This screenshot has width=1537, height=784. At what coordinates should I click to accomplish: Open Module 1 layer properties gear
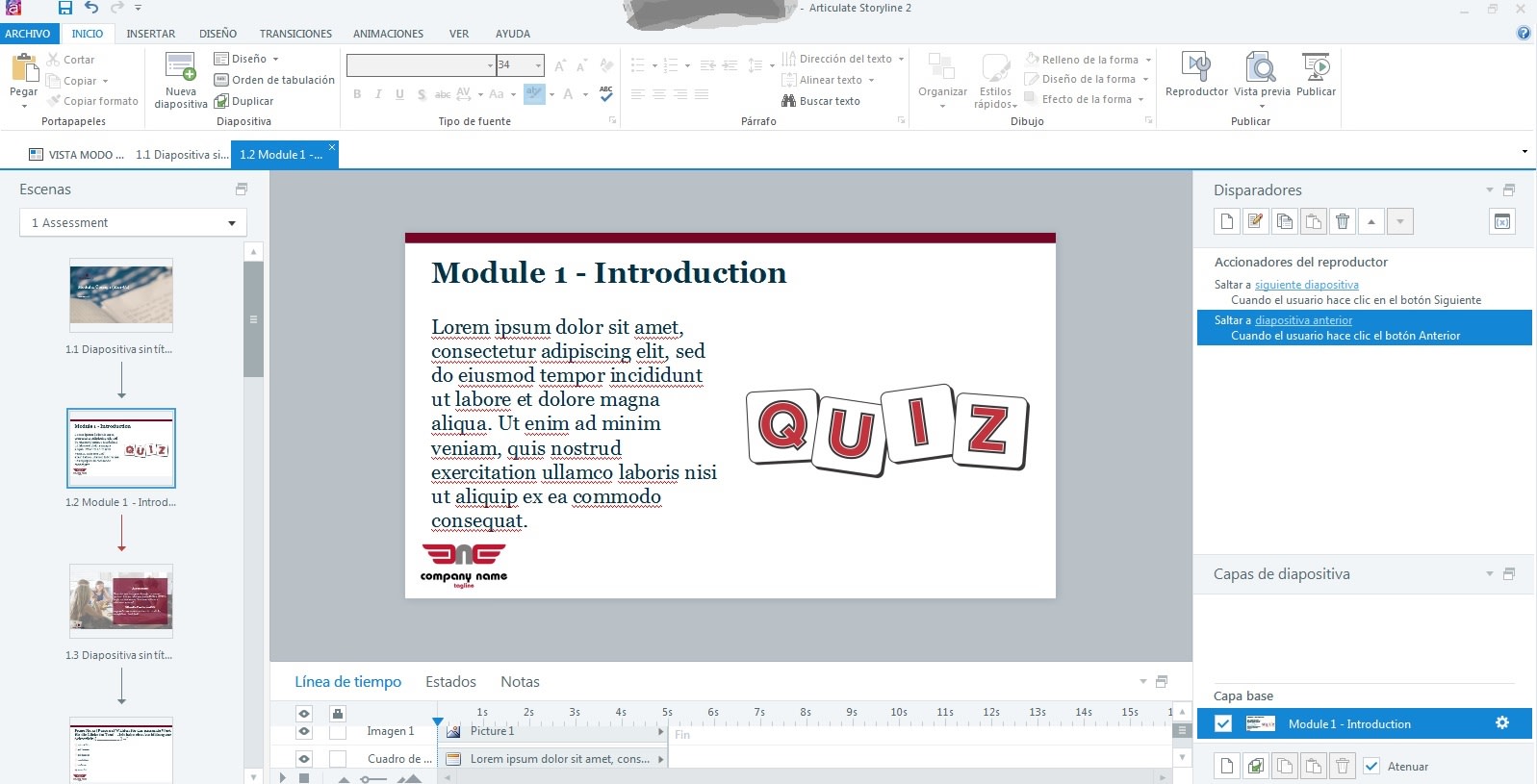[1501, 723]
